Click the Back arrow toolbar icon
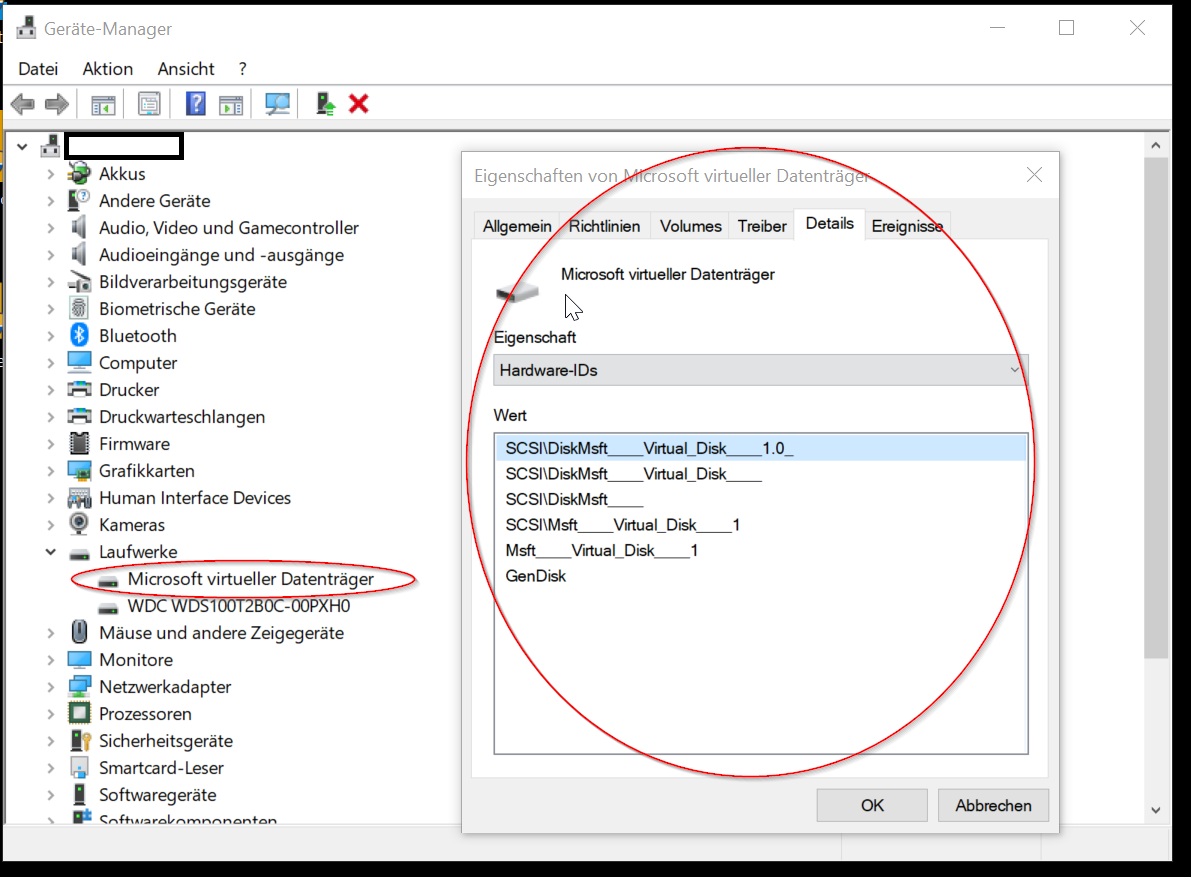The height and width of the screenshot is (877, 1191). point(23,104)
